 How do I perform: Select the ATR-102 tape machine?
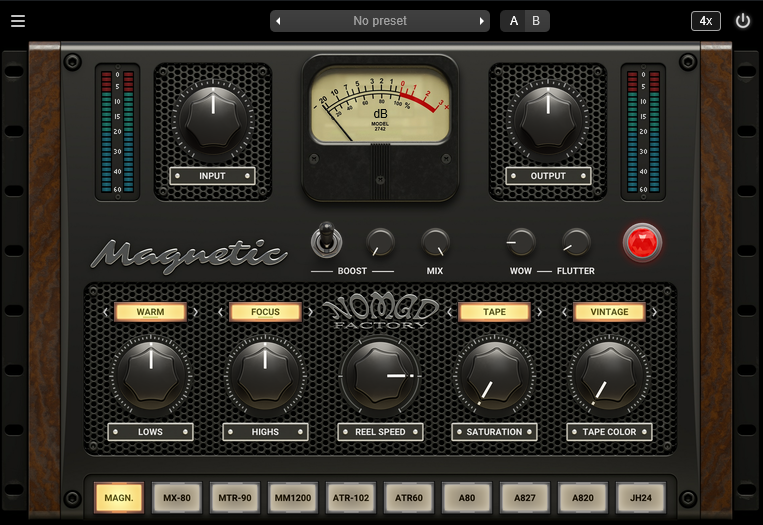[x=351, y=498]
